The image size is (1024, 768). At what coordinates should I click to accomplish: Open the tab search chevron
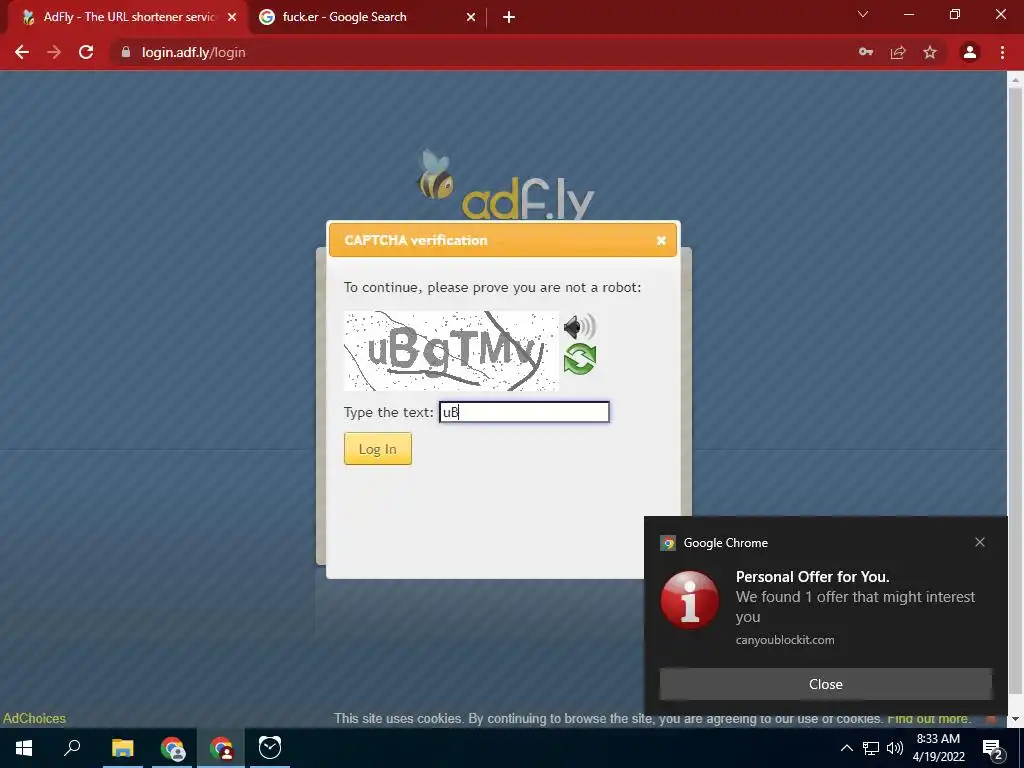click(x=863, y=14)
